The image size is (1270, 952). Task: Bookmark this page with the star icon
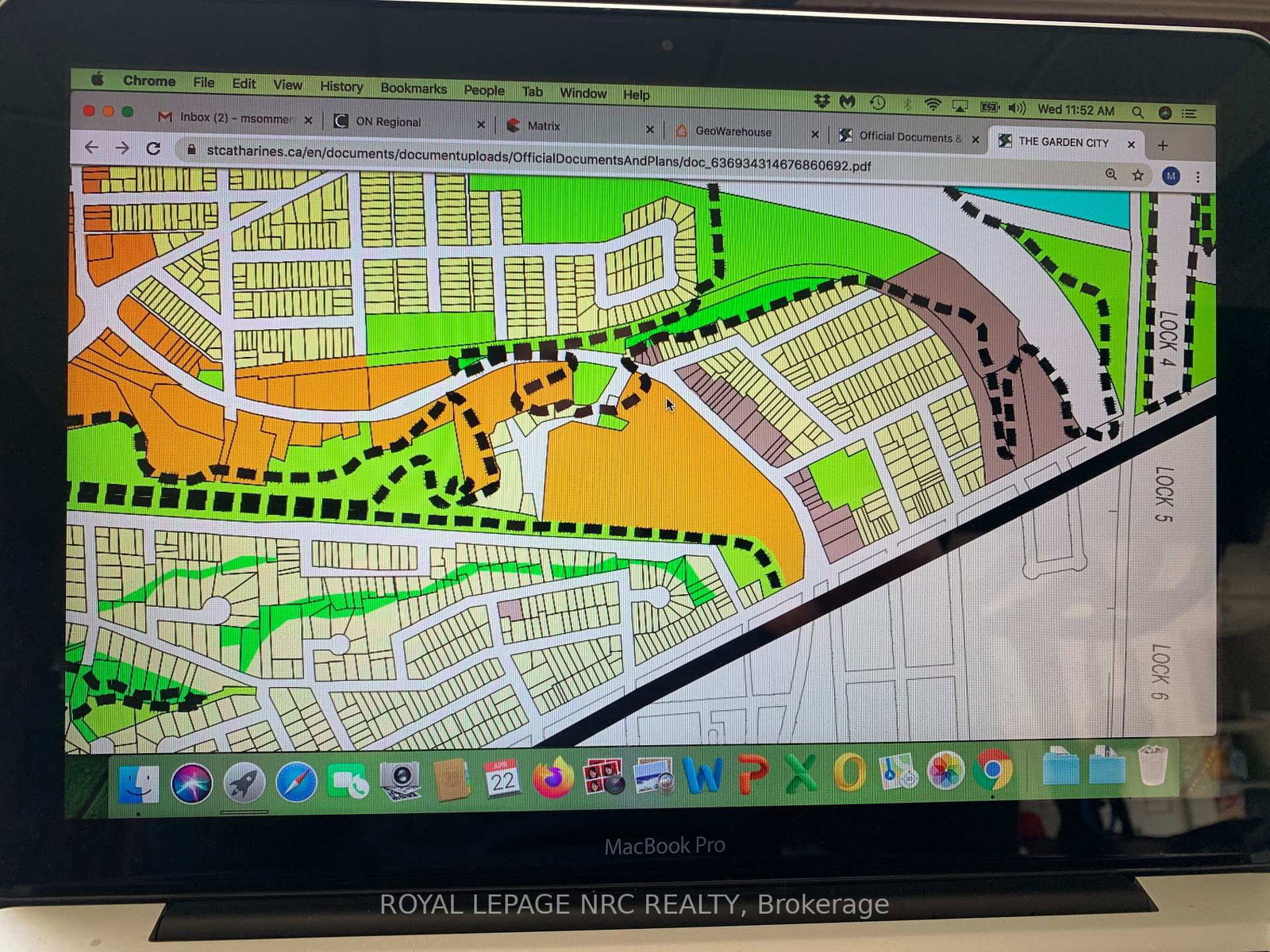point(1137,175)
